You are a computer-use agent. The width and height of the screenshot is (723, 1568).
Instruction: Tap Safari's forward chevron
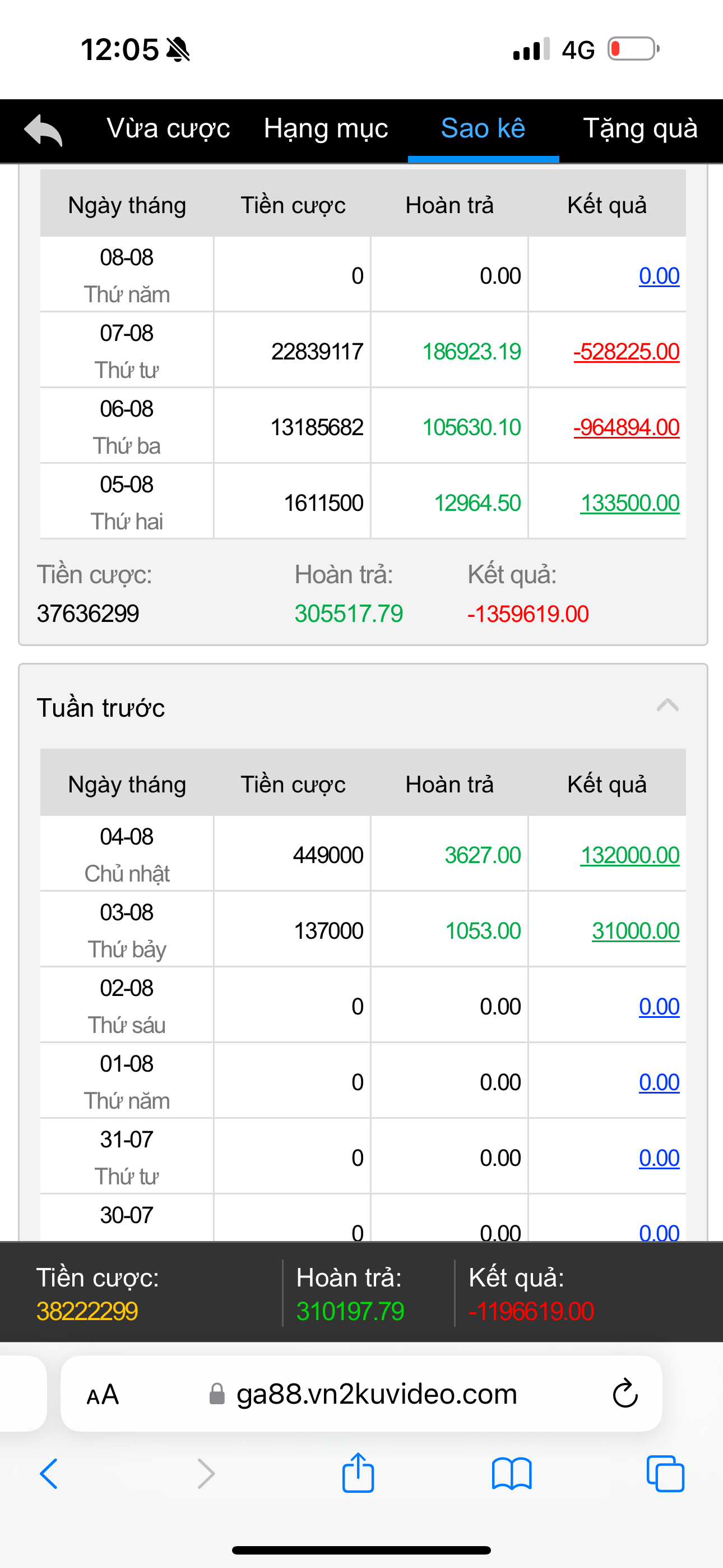click(206, 1474)
